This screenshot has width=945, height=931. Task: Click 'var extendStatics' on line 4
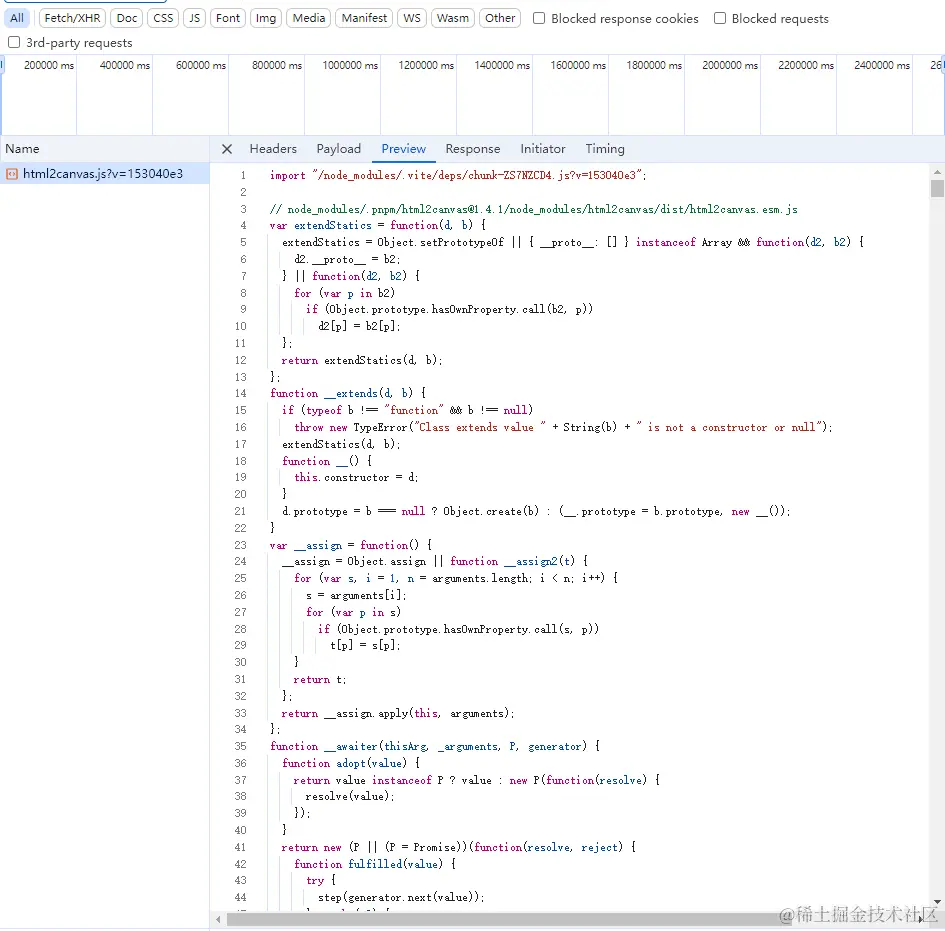click(321, 225)
